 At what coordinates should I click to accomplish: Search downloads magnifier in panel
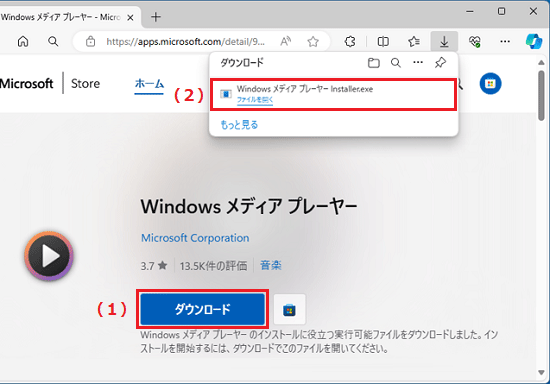pyautogui.click(x=396, y=63)
